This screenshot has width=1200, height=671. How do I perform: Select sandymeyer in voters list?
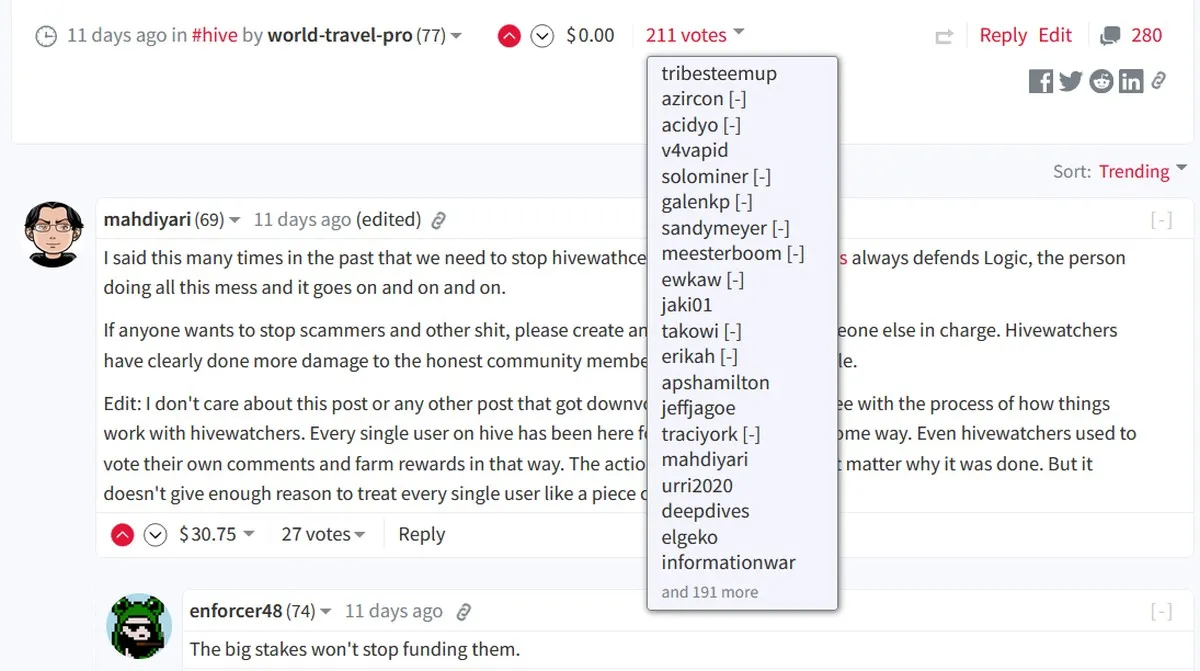(x=714, y=227)
